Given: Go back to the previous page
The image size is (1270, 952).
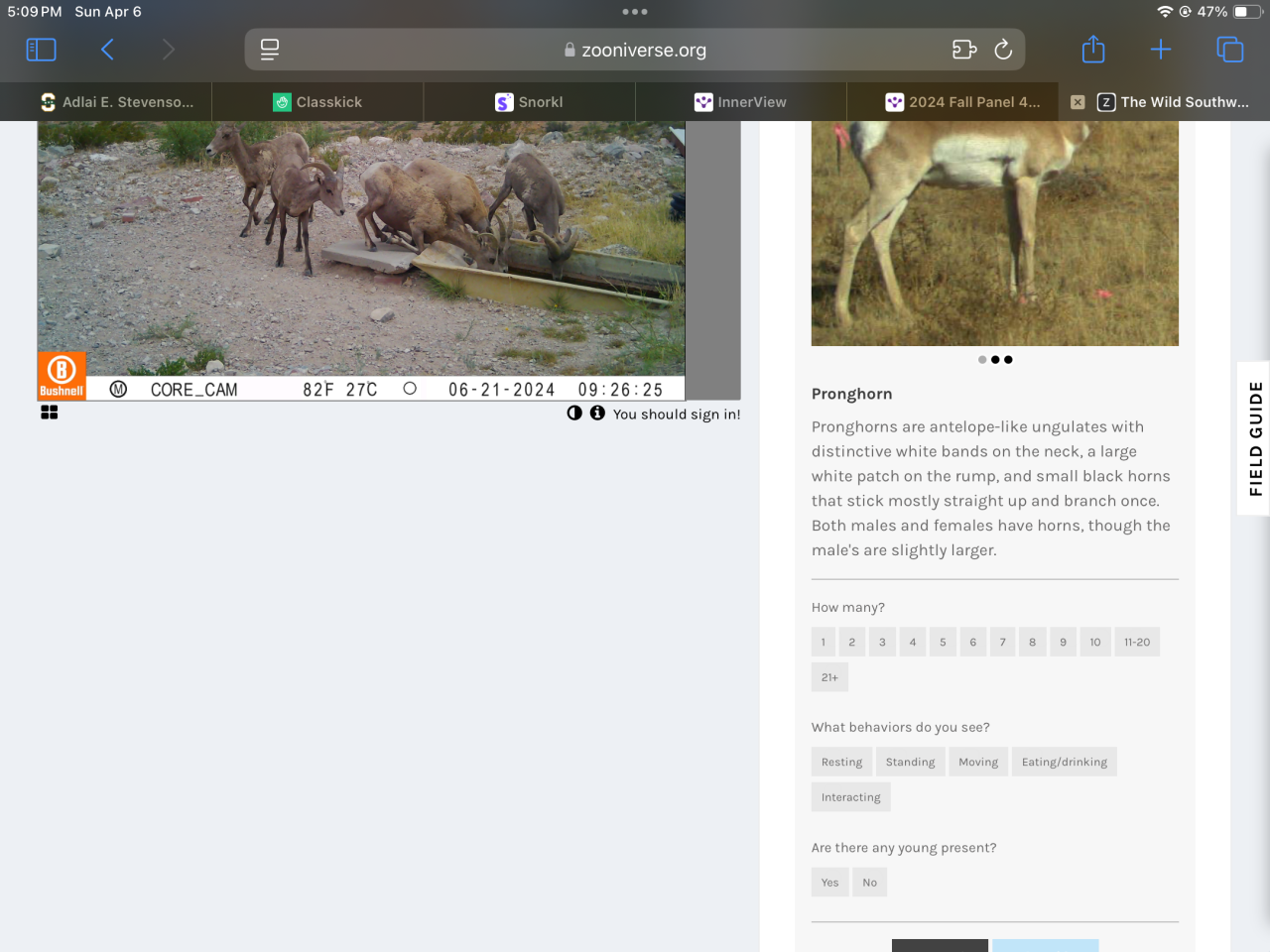Looking at the screenshot, I should [107, 50].
